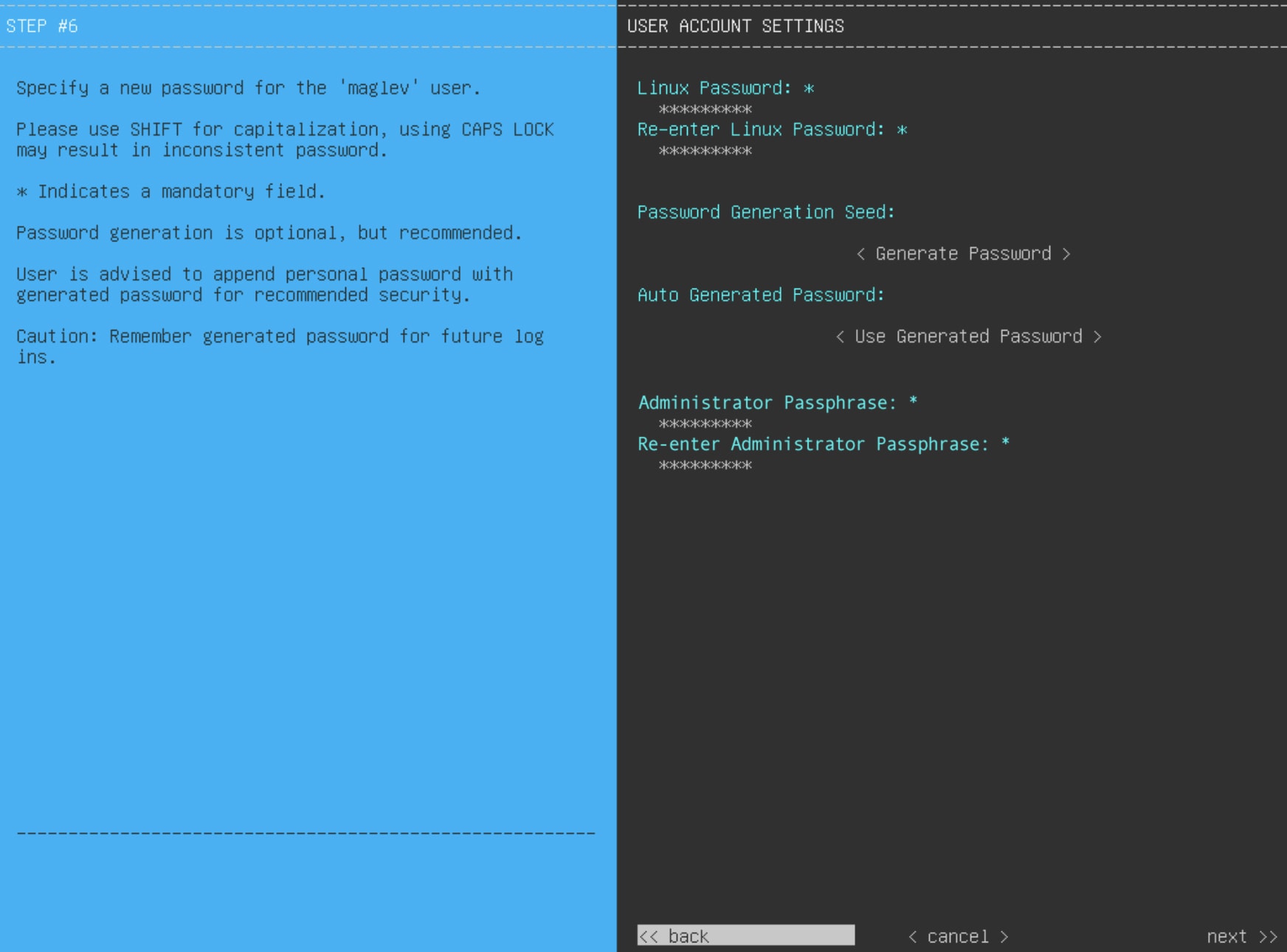This screenshot has height=952, width=1287.
Task: Click the masked Linux Password entry field
Action: coord(705,109)
